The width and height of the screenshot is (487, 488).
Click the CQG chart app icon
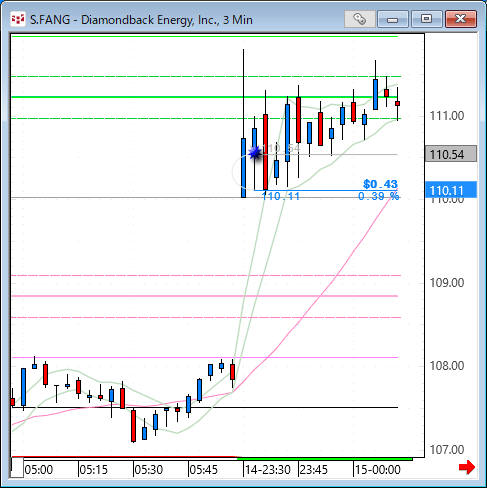(18, 19)
